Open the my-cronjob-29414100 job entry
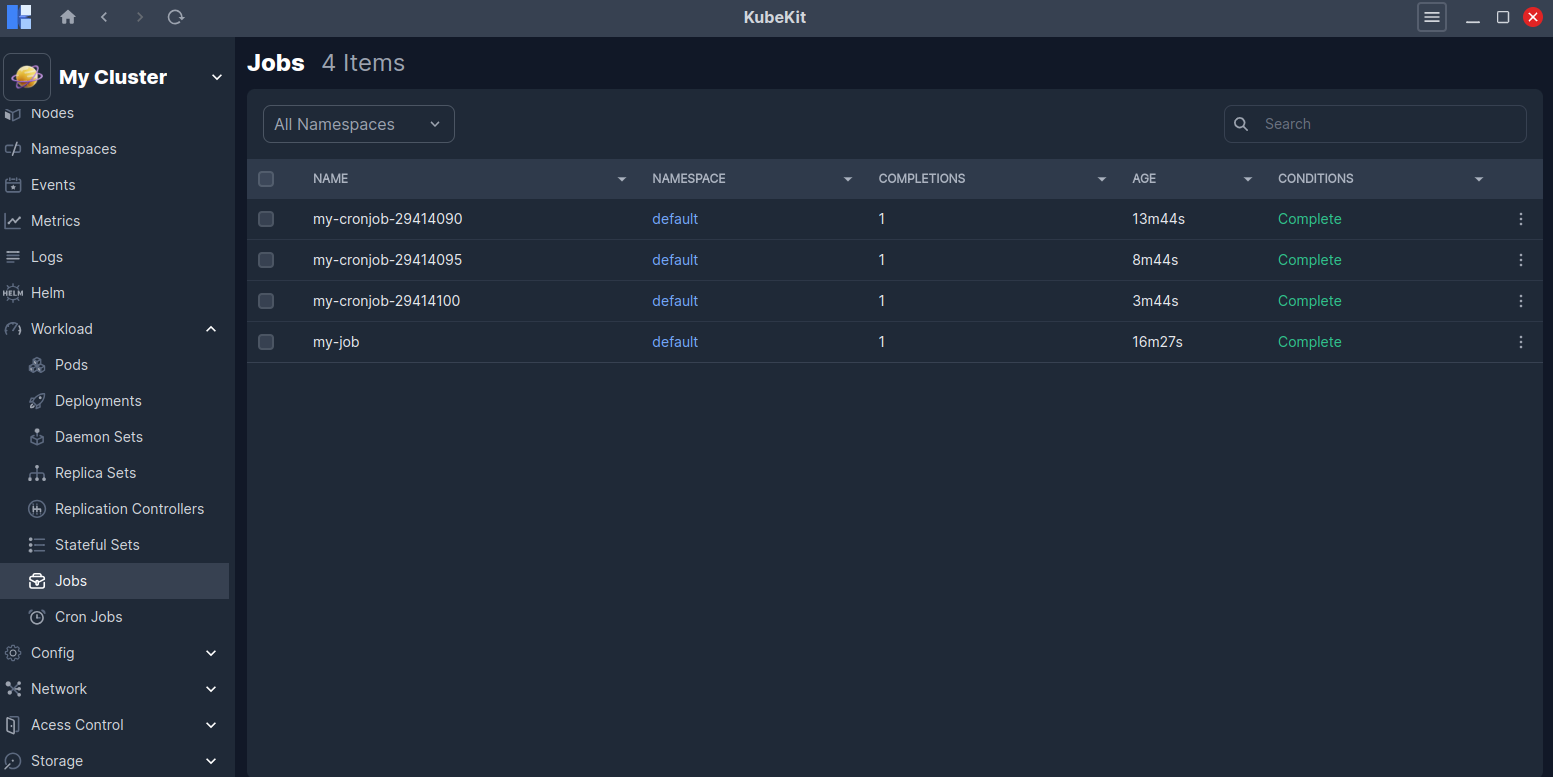Screen dimensions: 1553x777 pos(386,301)
